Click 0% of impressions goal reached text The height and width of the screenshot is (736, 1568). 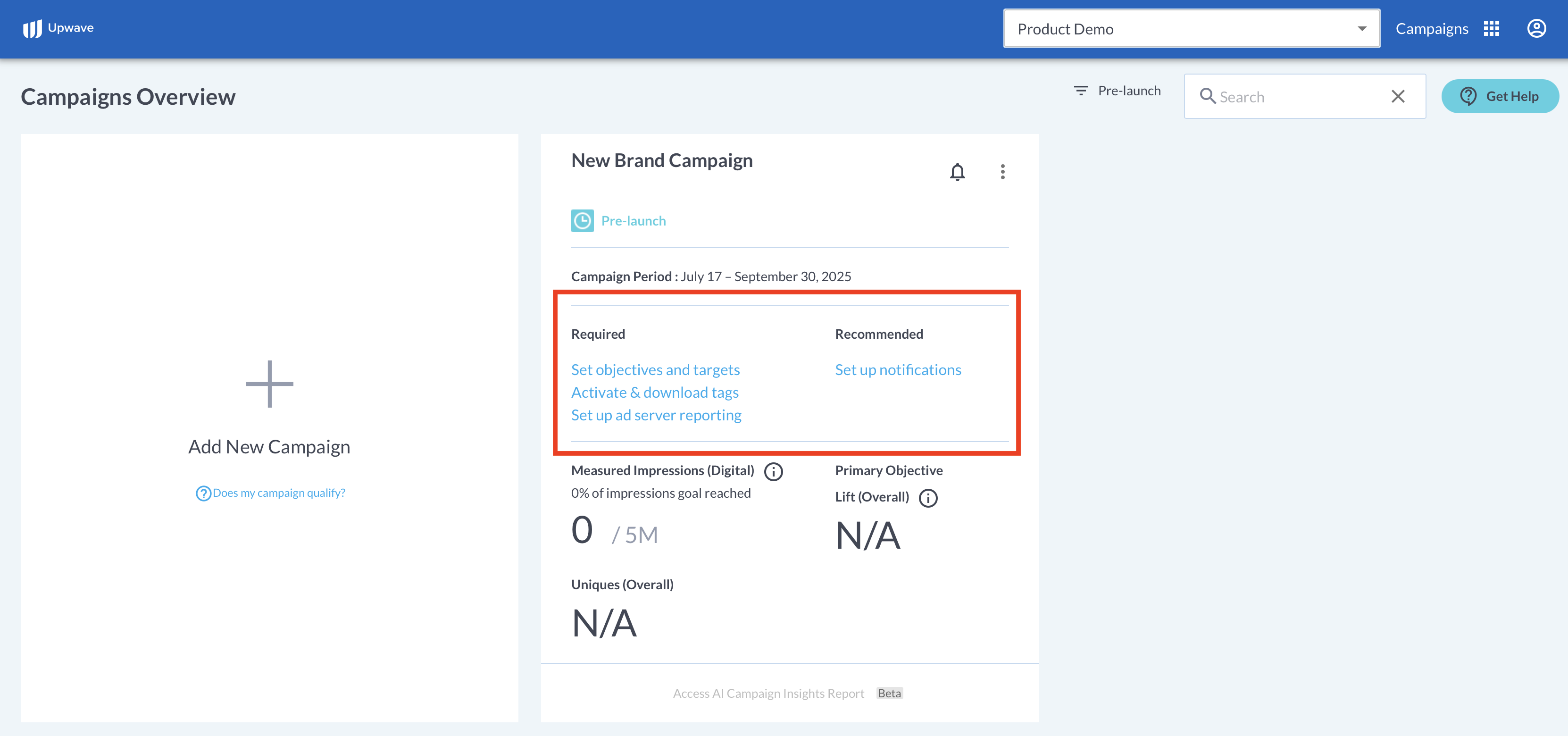click(660, 493)
